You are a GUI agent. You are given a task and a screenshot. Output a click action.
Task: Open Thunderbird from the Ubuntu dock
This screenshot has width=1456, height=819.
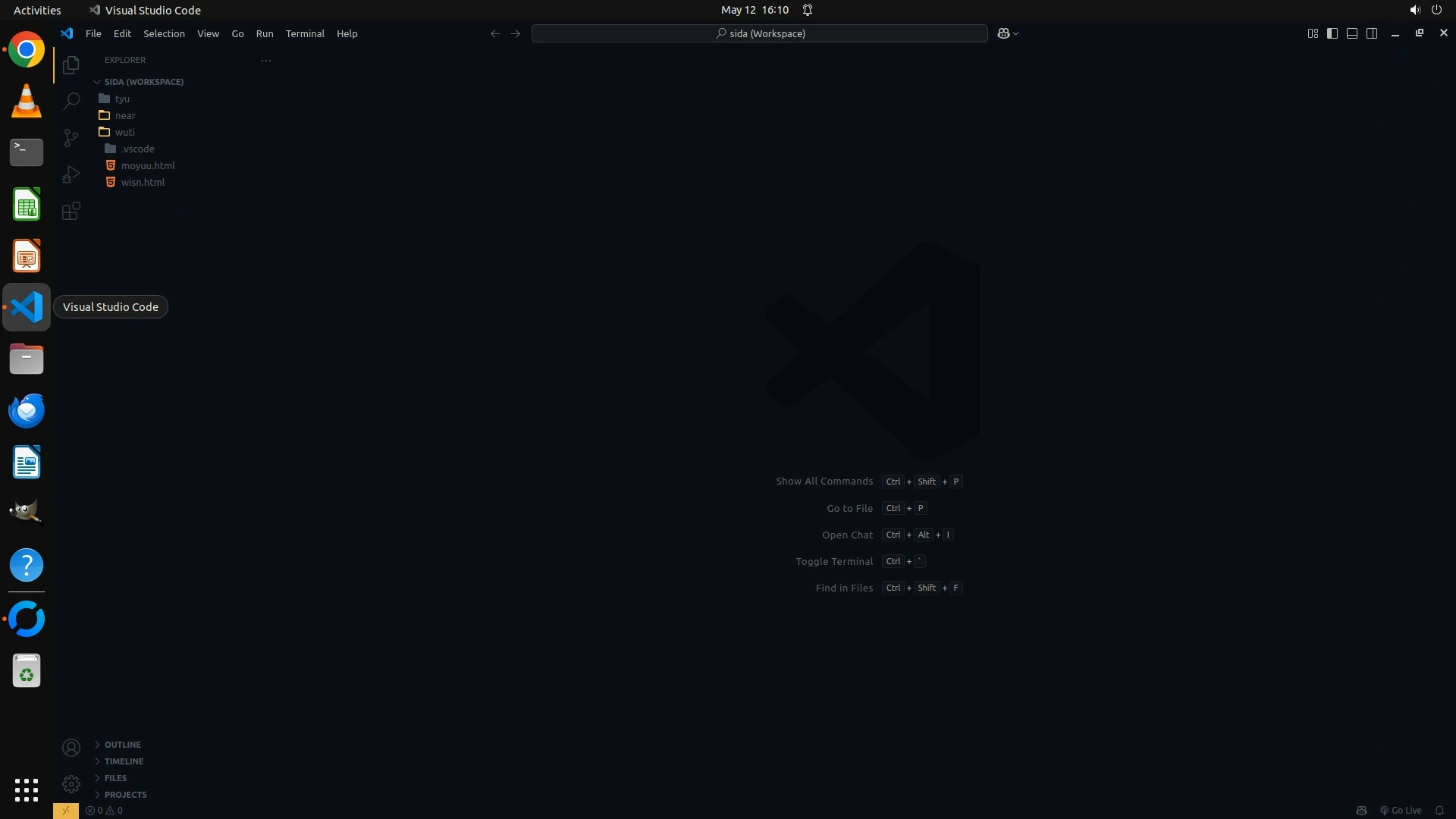pyautogui.click(x=27, y=411)
